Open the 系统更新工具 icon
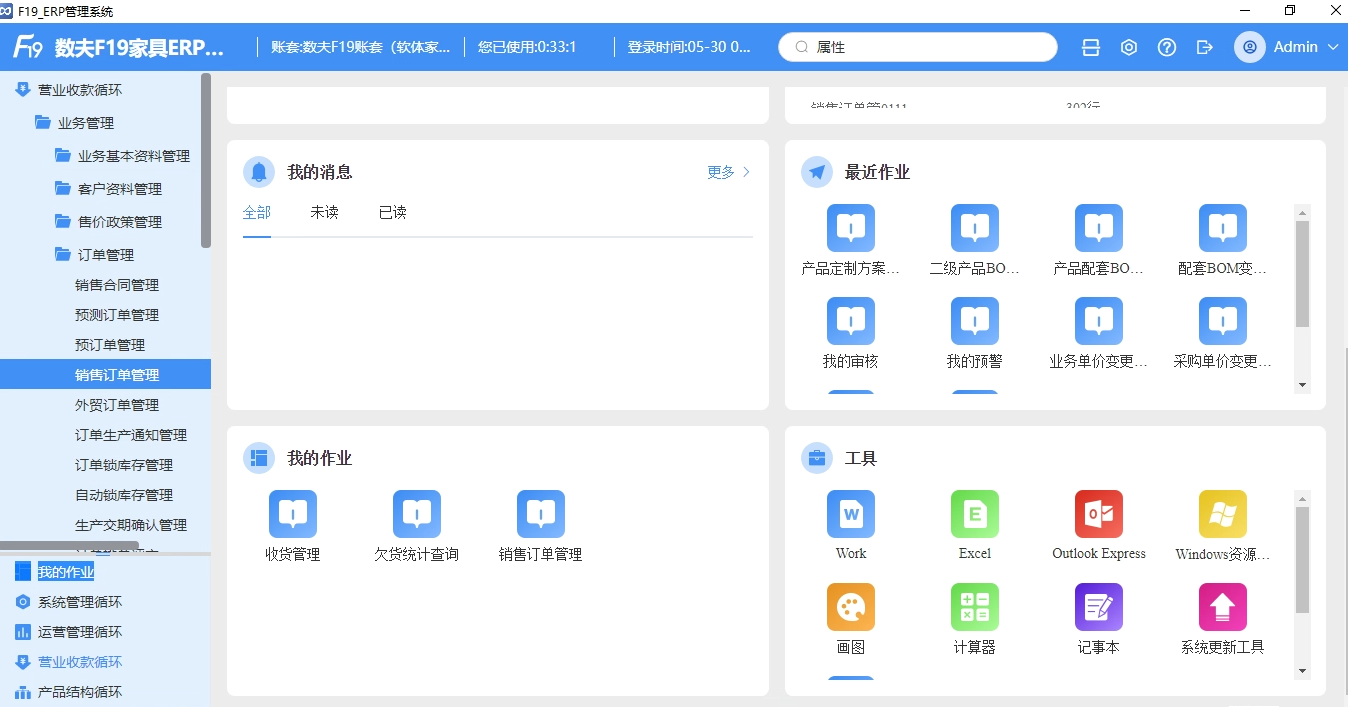The width and height of the screenshot is (1348, 707). [x=1223, y=607]
